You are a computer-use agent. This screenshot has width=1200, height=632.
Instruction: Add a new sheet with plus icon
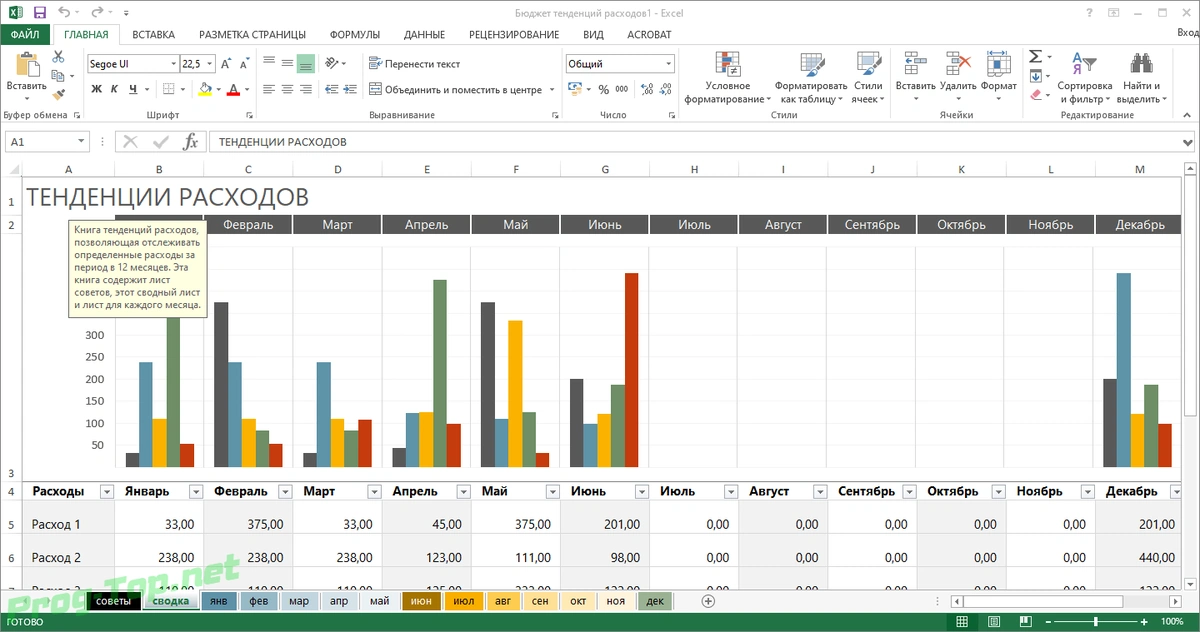pos(708,601)
